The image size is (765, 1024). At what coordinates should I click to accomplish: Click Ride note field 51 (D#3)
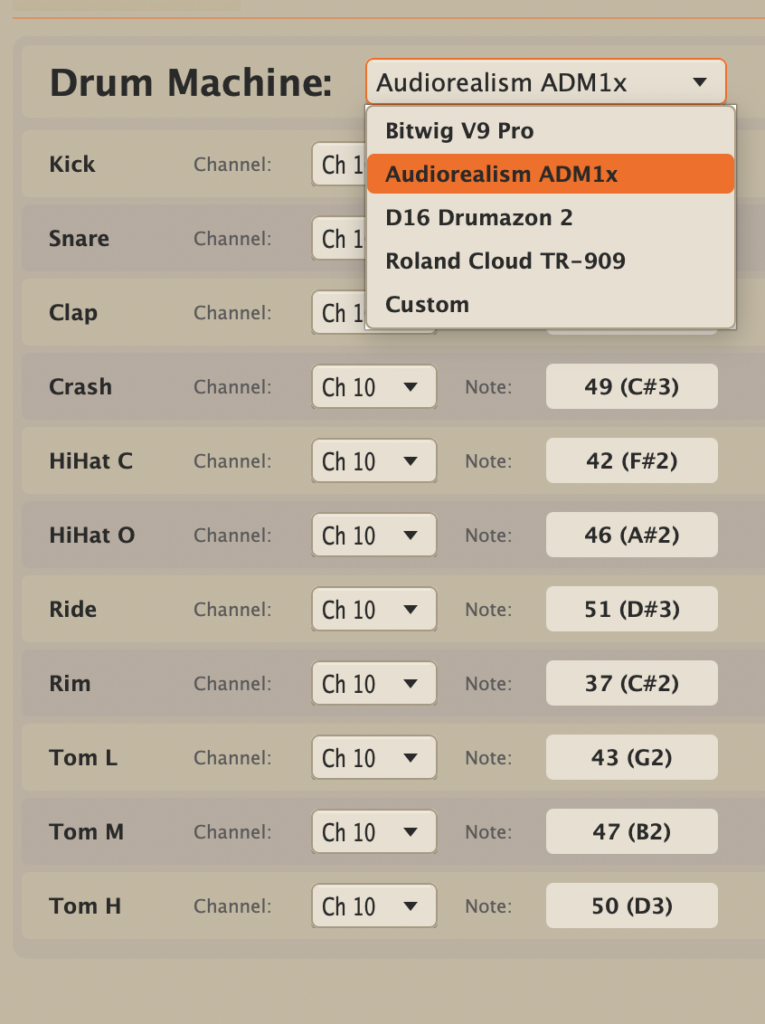click(631, 609)
